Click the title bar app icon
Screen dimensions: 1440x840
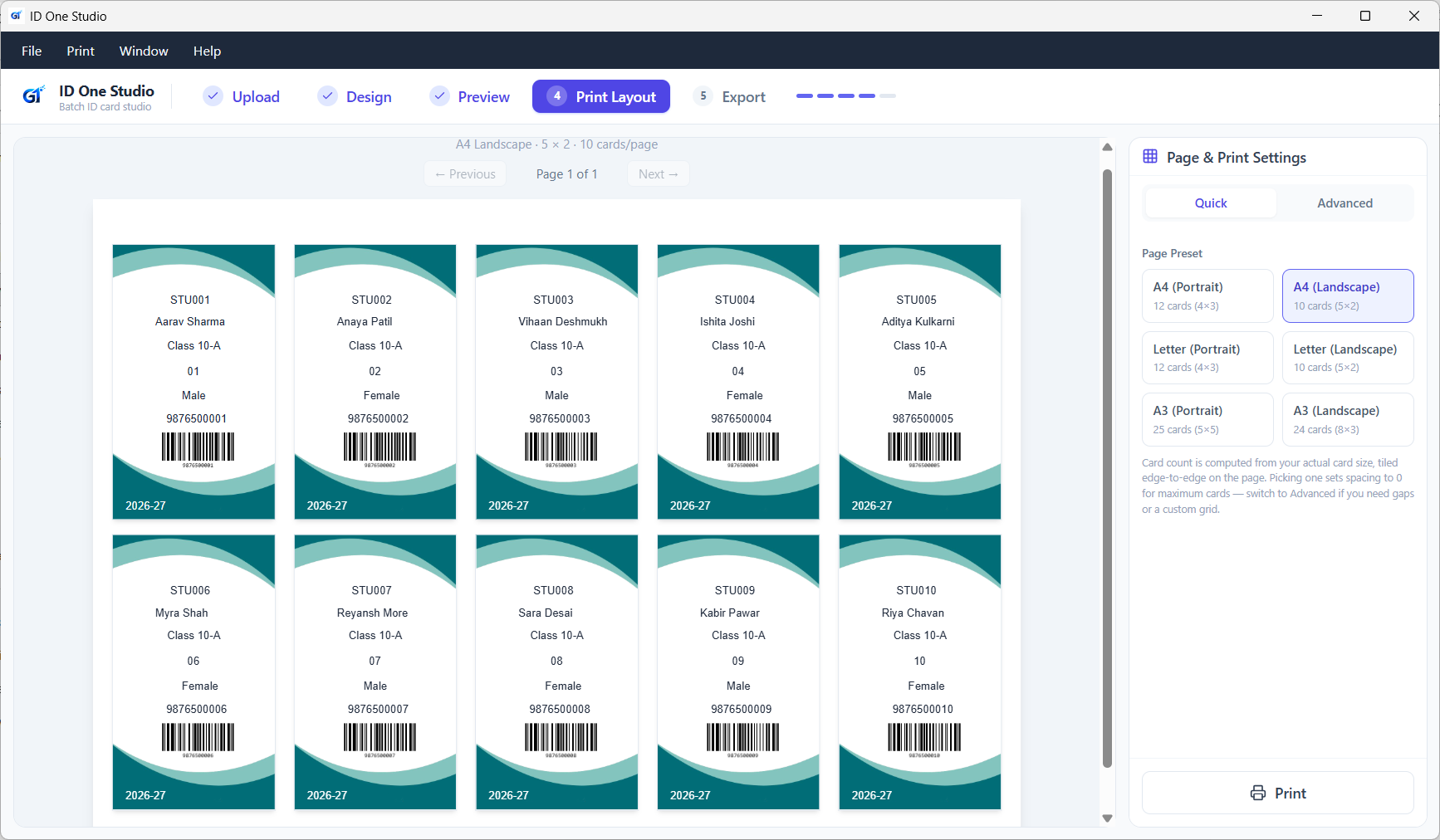(16, 16)
